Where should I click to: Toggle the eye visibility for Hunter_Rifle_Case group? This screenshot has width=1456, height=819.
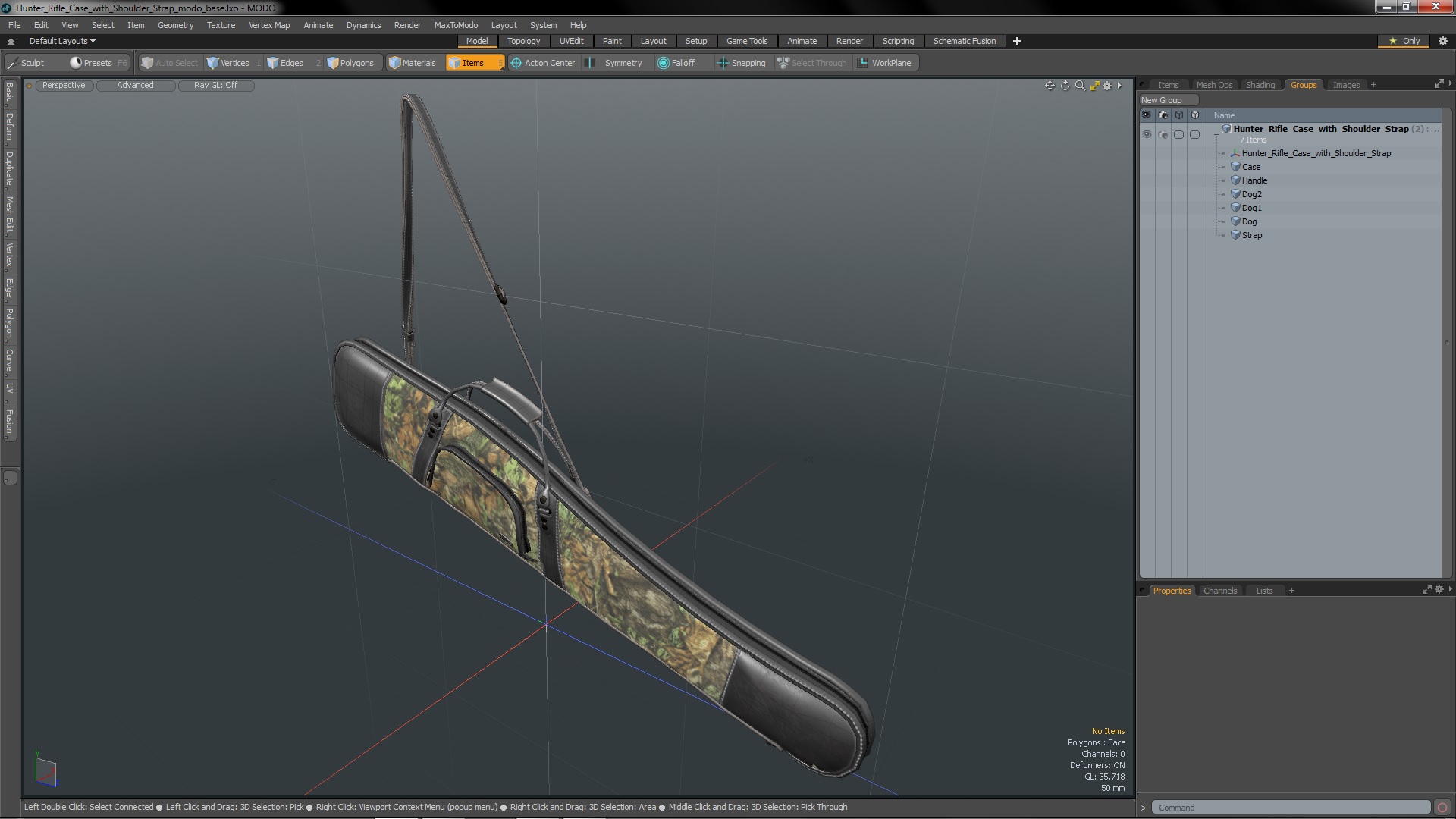tap(1147, 134)
